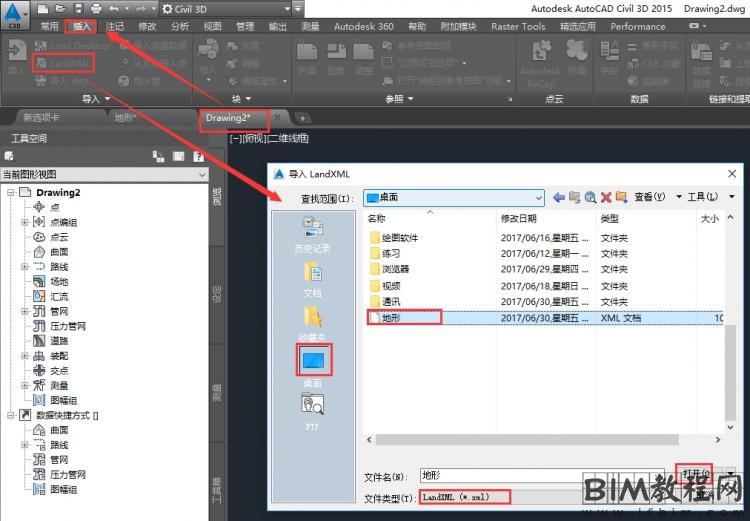Click the Save icon in quick access toolbar
750x521 pixels.
(78, 8)
